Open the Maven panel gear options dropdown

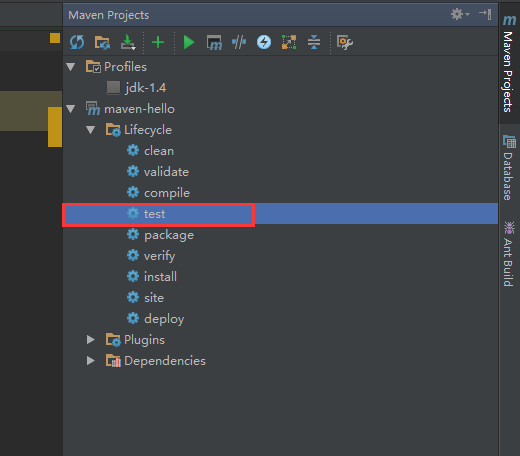(x=460, y=14)
